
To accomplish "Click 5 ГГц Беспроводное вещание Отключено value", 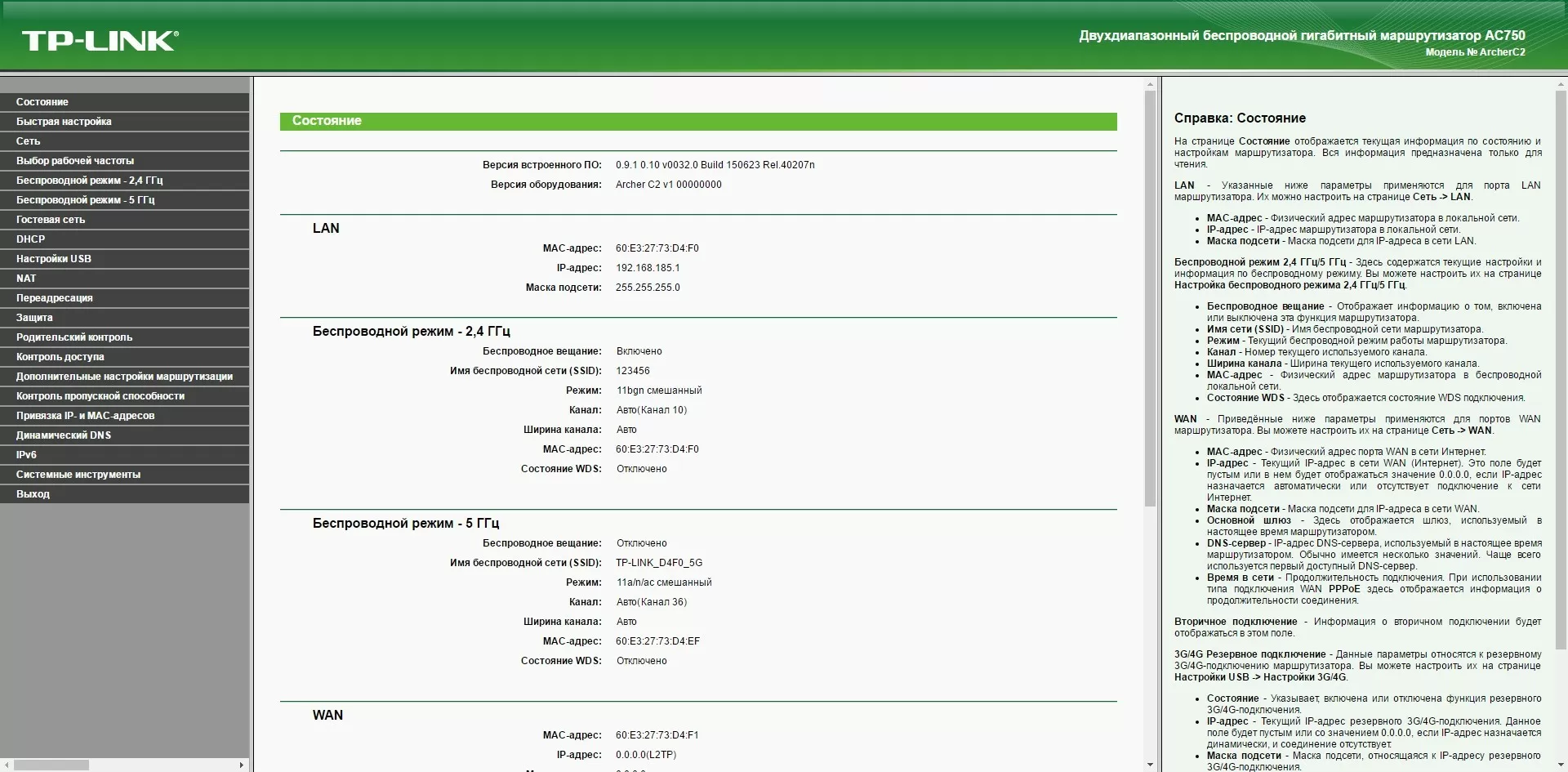I will tap(642, 543).
